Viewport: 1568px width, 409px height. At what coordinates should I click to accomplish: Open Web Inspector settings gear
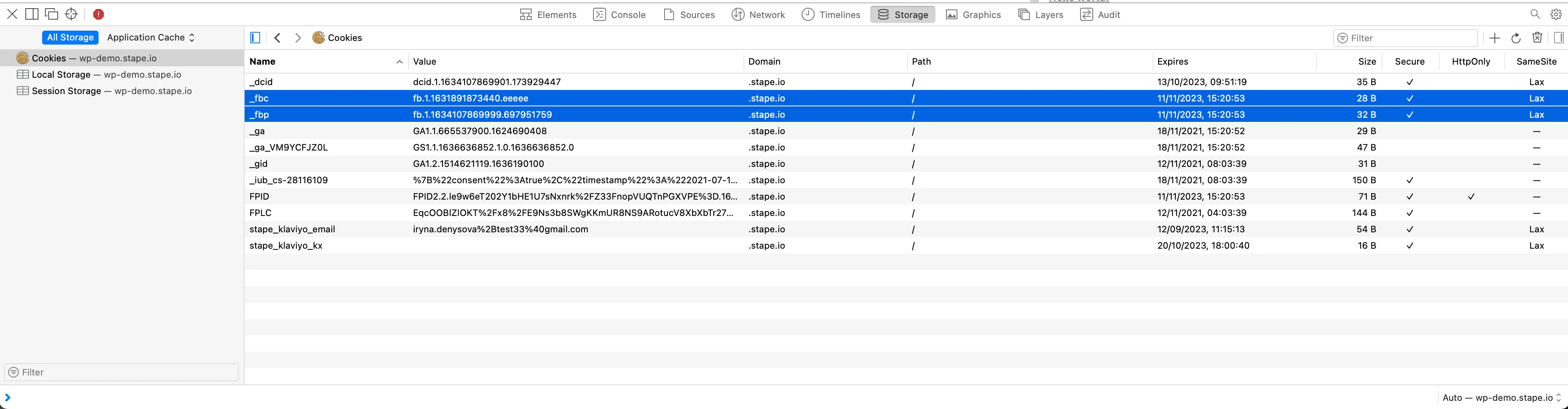[1556, 14]
